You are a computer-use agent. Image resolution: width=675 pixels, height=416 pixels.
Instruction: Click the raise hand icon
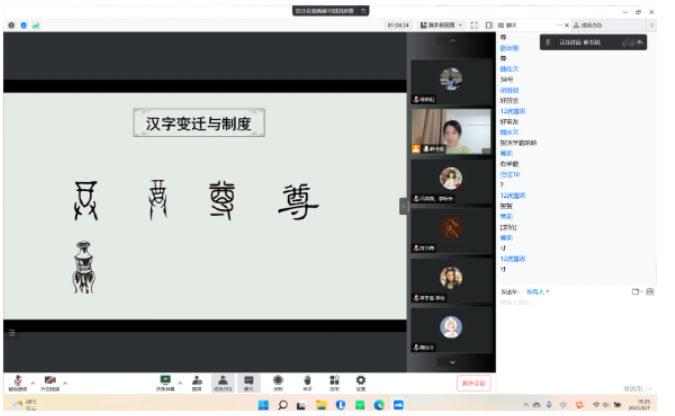pyautogui.click(x=307, y=381)
